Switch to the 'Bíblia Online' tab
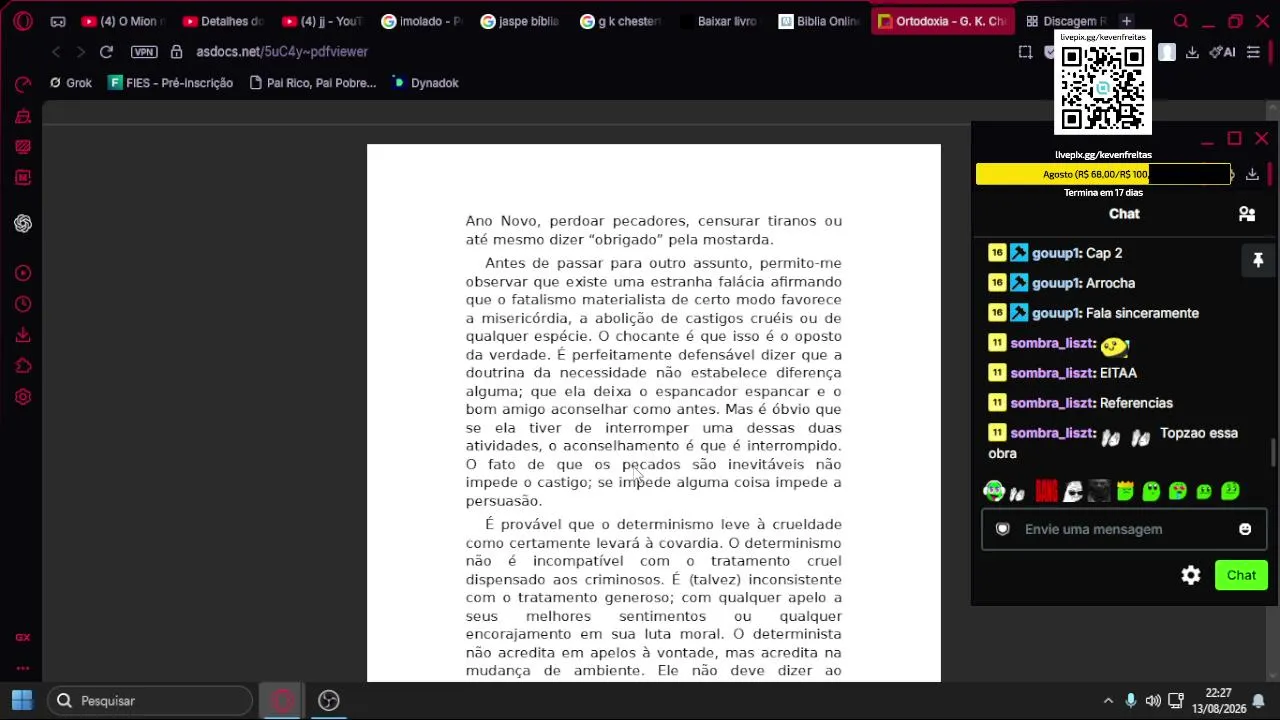1280x720 pixels. (x=819, y=21)
